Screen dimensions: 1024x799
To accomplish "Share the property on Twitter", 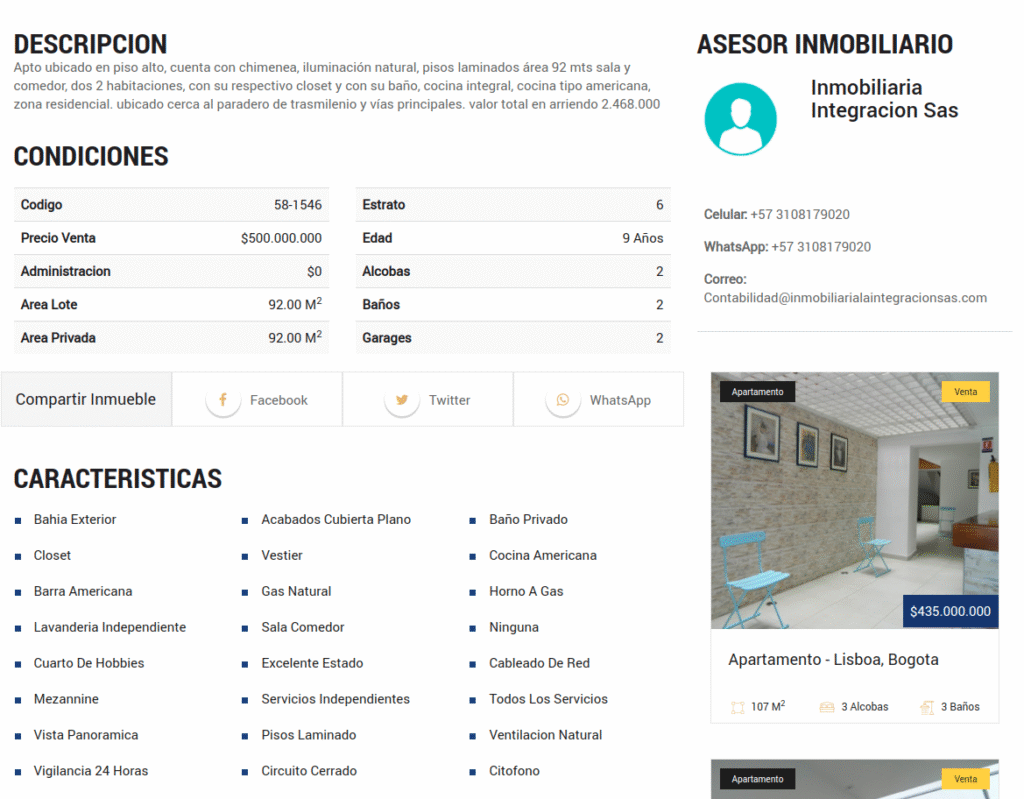I will click(x=427, y=399).
